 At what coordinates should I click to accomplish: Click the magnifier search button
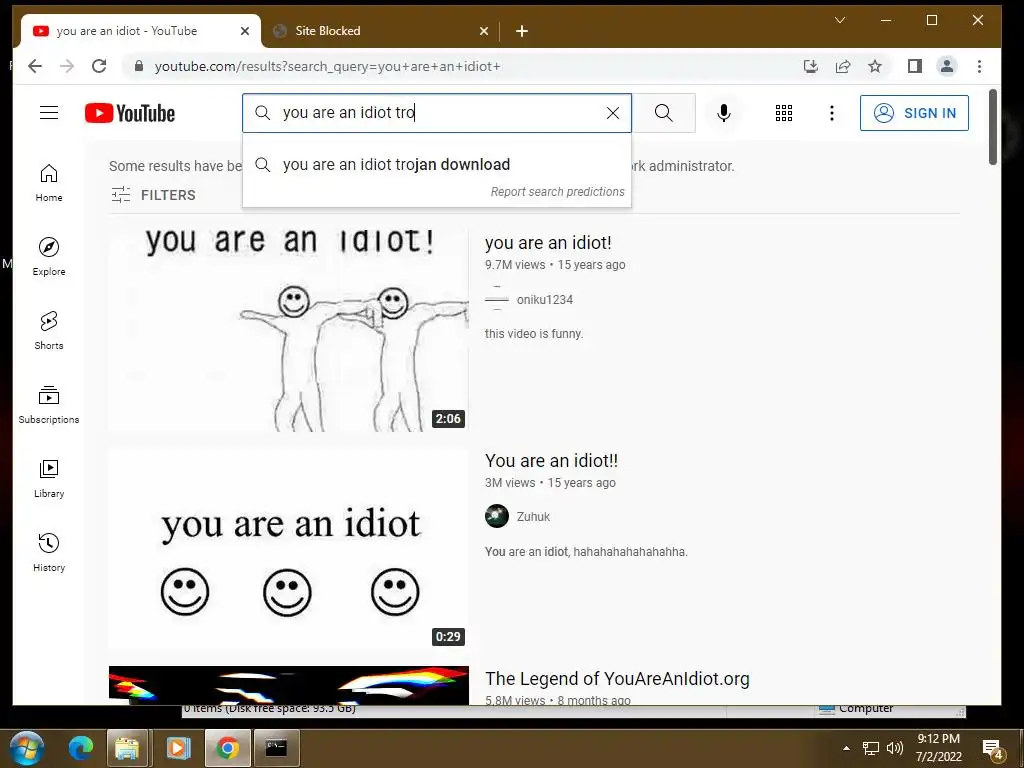[x=664, y=113]
